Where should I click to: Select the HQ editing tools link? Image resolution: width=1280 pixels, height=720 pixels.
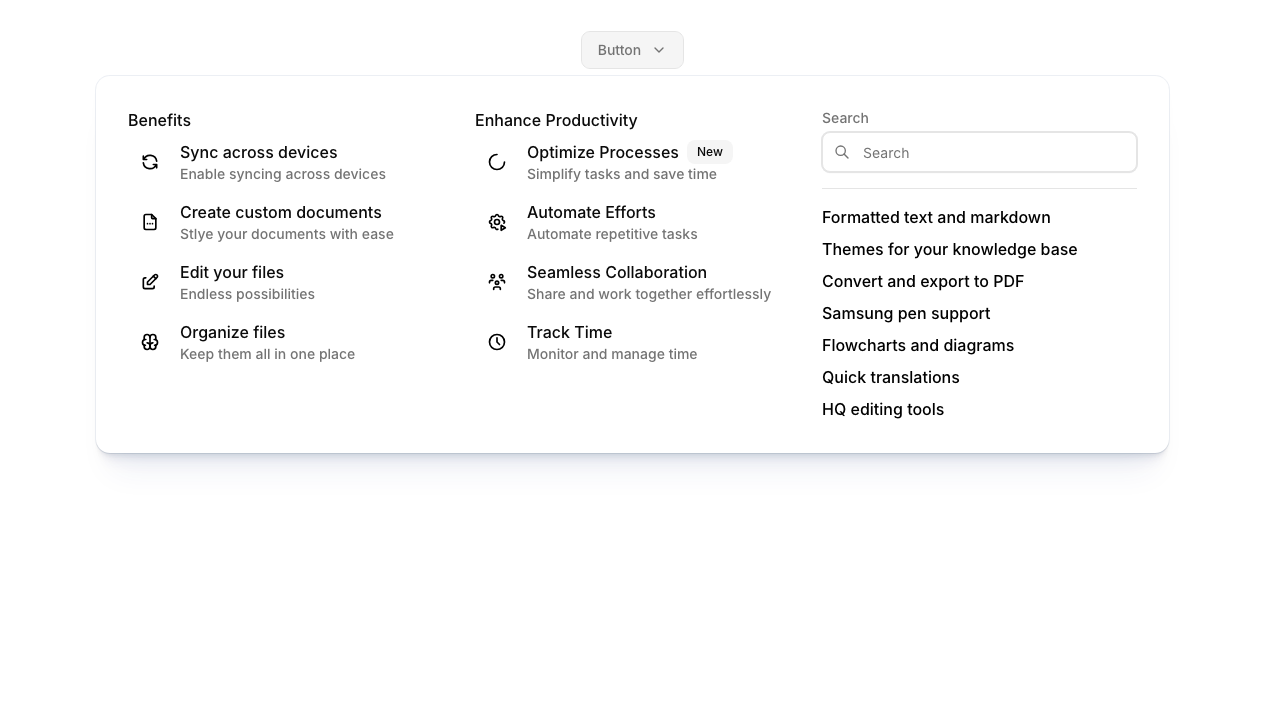click(883, 410)
